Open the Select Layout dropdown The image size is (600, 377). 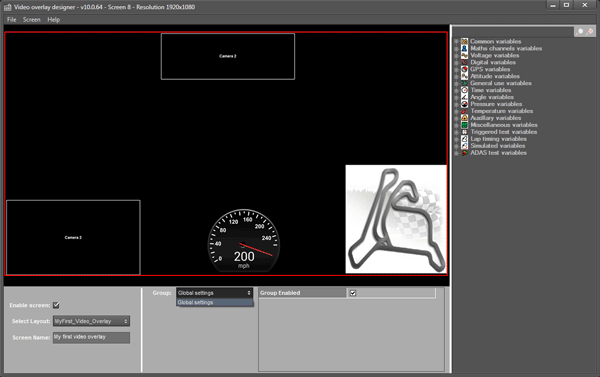click(91, 321)
